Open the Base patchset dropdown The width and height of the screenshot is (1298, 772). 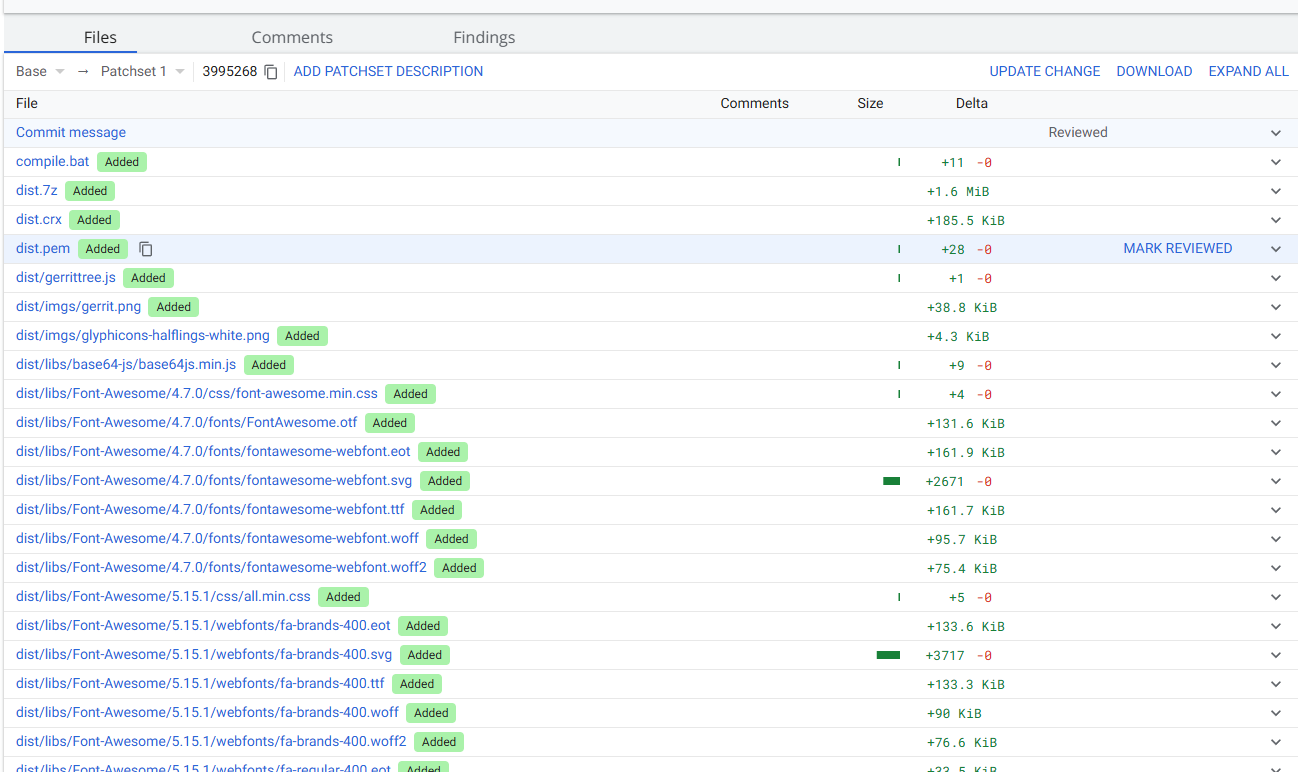click(41, 72)
